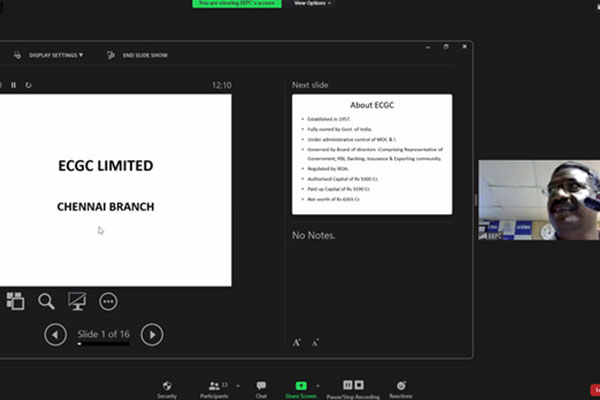
Task: Open more slide show options ellipsis
Action: pyautogui.click(x=108, y=302)
